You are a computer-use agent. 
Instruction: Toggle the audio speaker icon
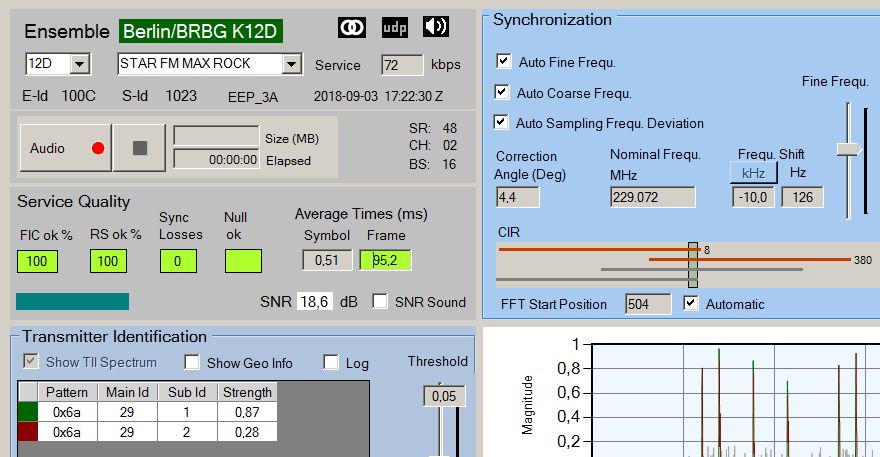(x=436, y=28)
